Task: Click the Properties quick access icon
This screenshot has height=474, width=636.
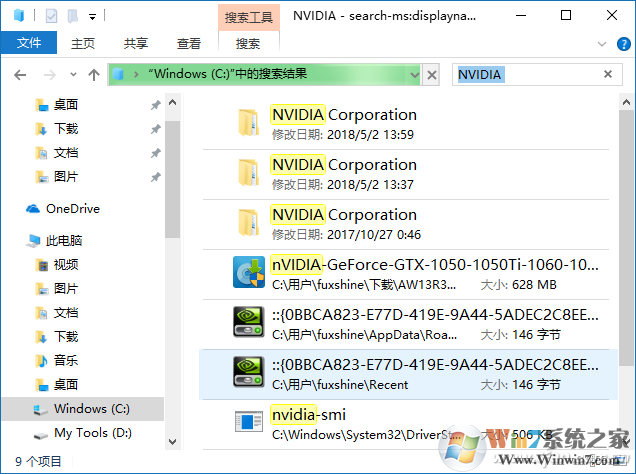Action: (51, 16)
